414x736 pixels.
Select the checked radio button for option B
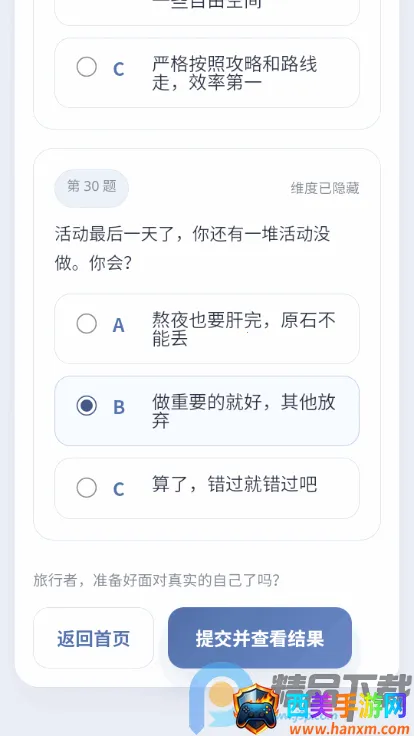point(87,406)
